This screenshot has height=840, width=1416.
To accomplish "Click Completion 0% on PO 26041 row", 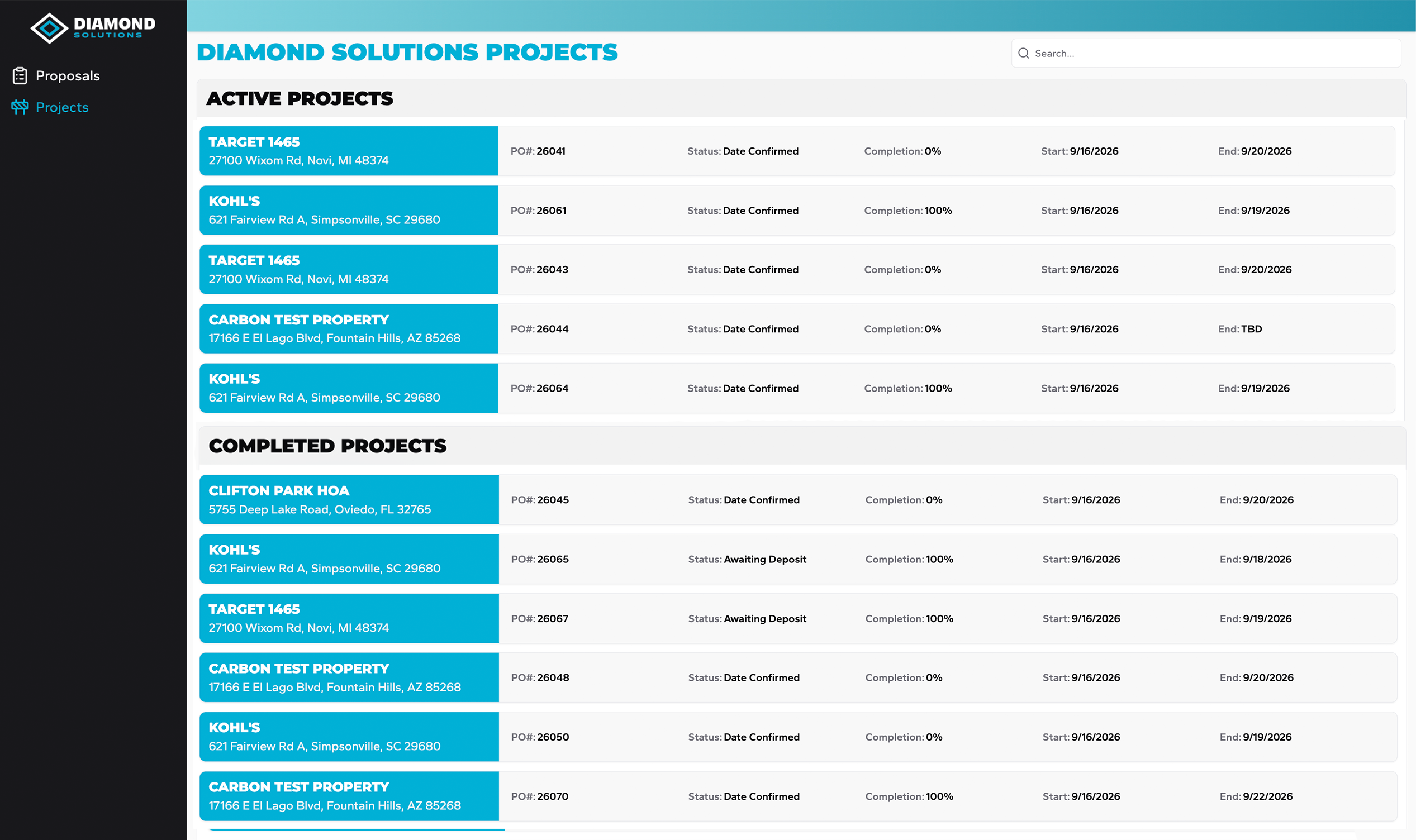I will tap(902, 151).
